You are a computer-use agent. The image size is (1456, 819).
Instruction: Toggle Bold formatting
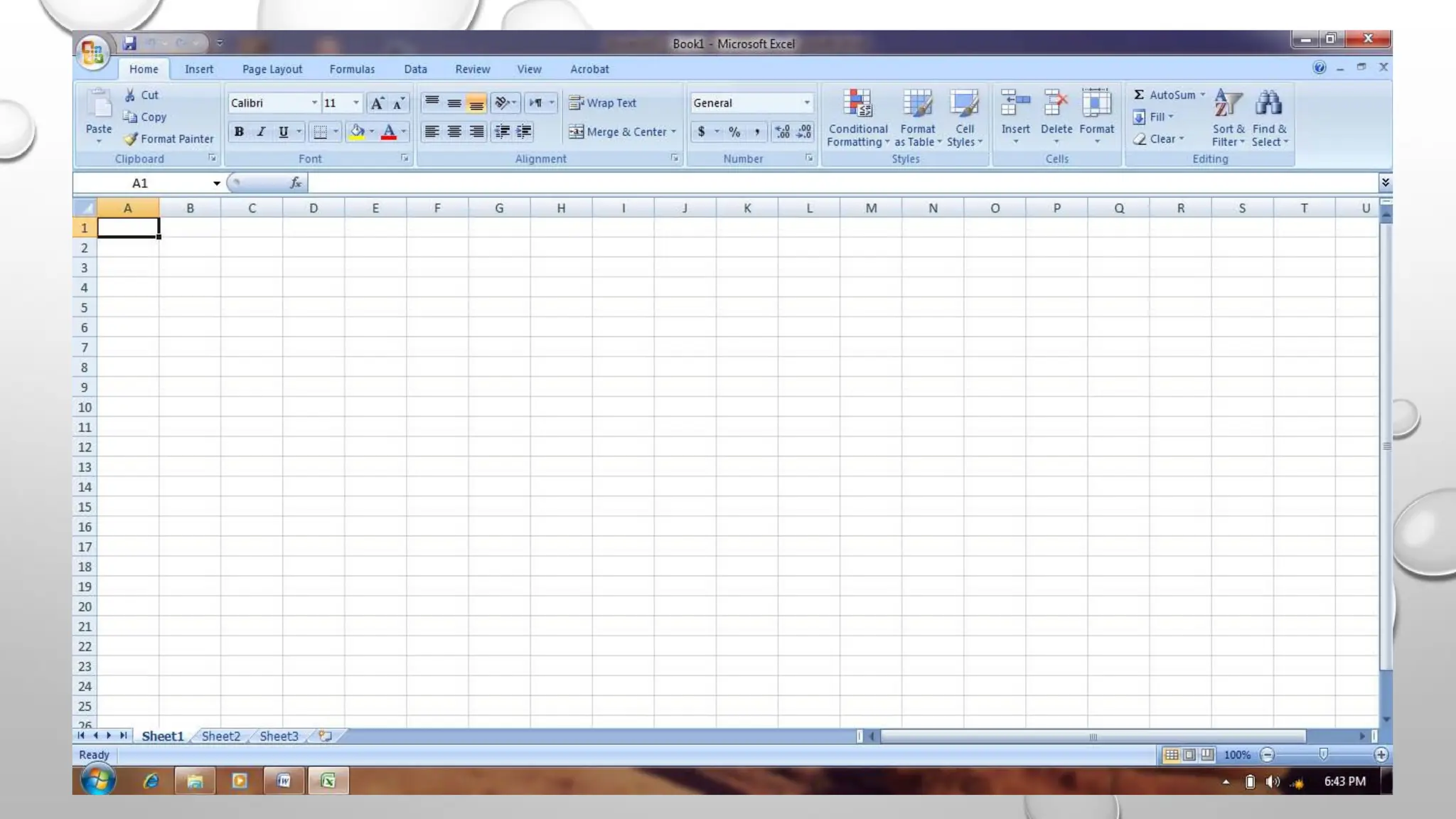239,132
